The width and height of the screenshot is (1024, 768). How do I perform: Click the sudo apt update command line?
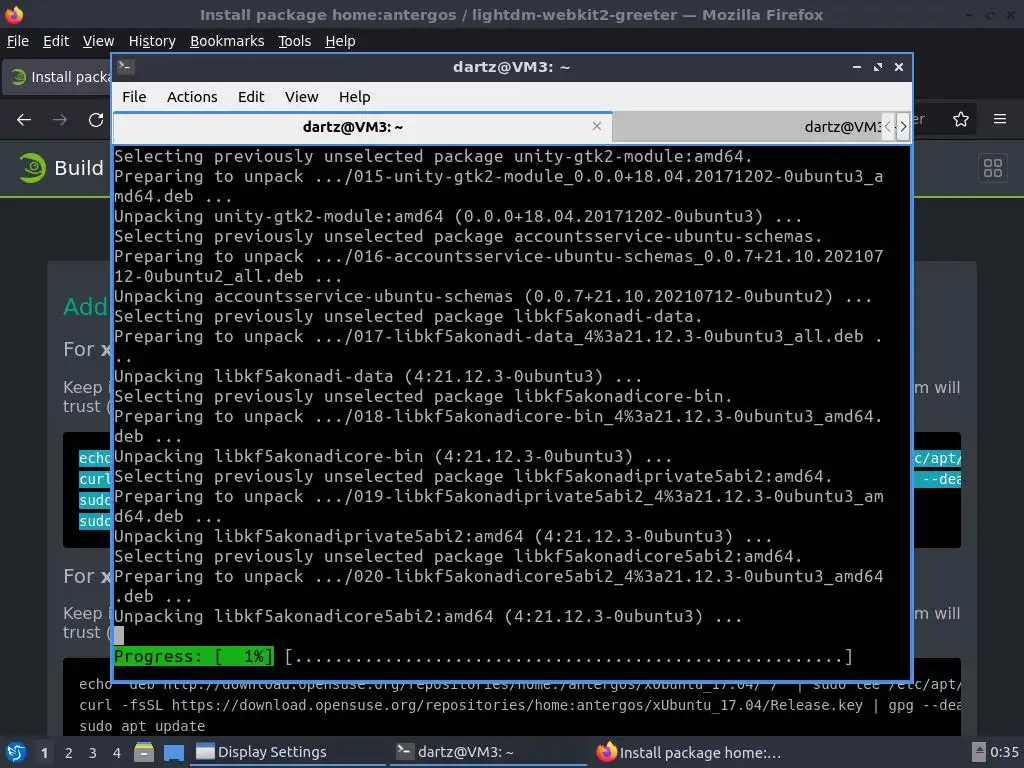[142, 726]
